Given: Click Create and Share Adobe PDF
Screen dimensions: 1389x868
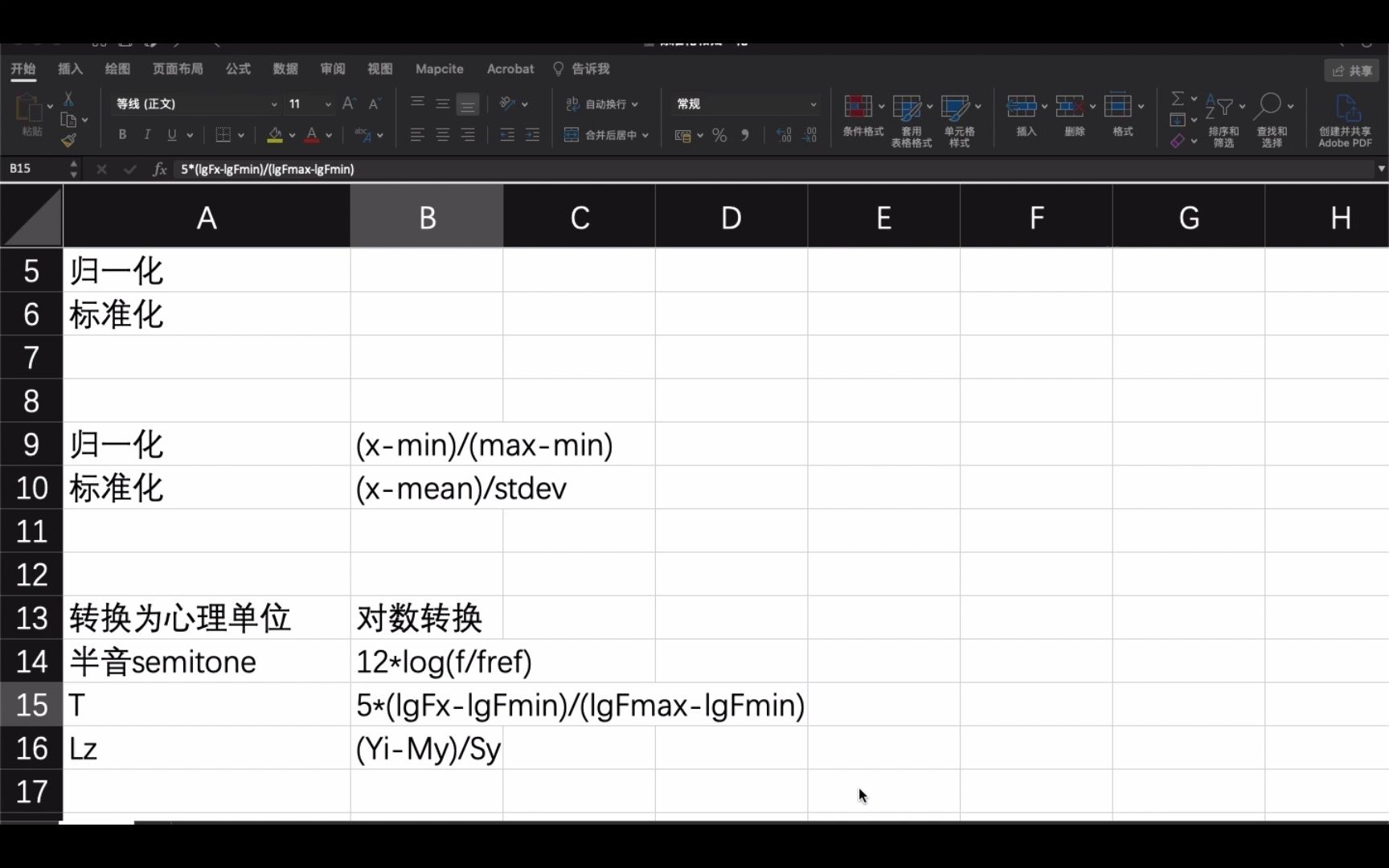Looking at the screenshot, I should pyautogui.click(x=1345, y=121).
